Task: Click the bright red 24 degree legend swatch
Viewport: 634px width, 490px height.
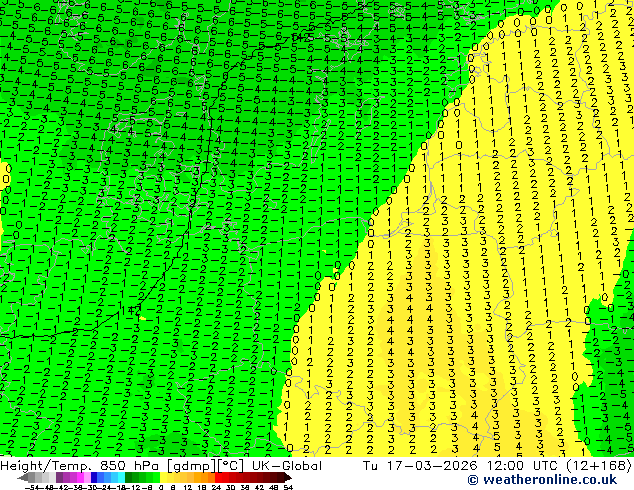Action: (x=218, y=477)
